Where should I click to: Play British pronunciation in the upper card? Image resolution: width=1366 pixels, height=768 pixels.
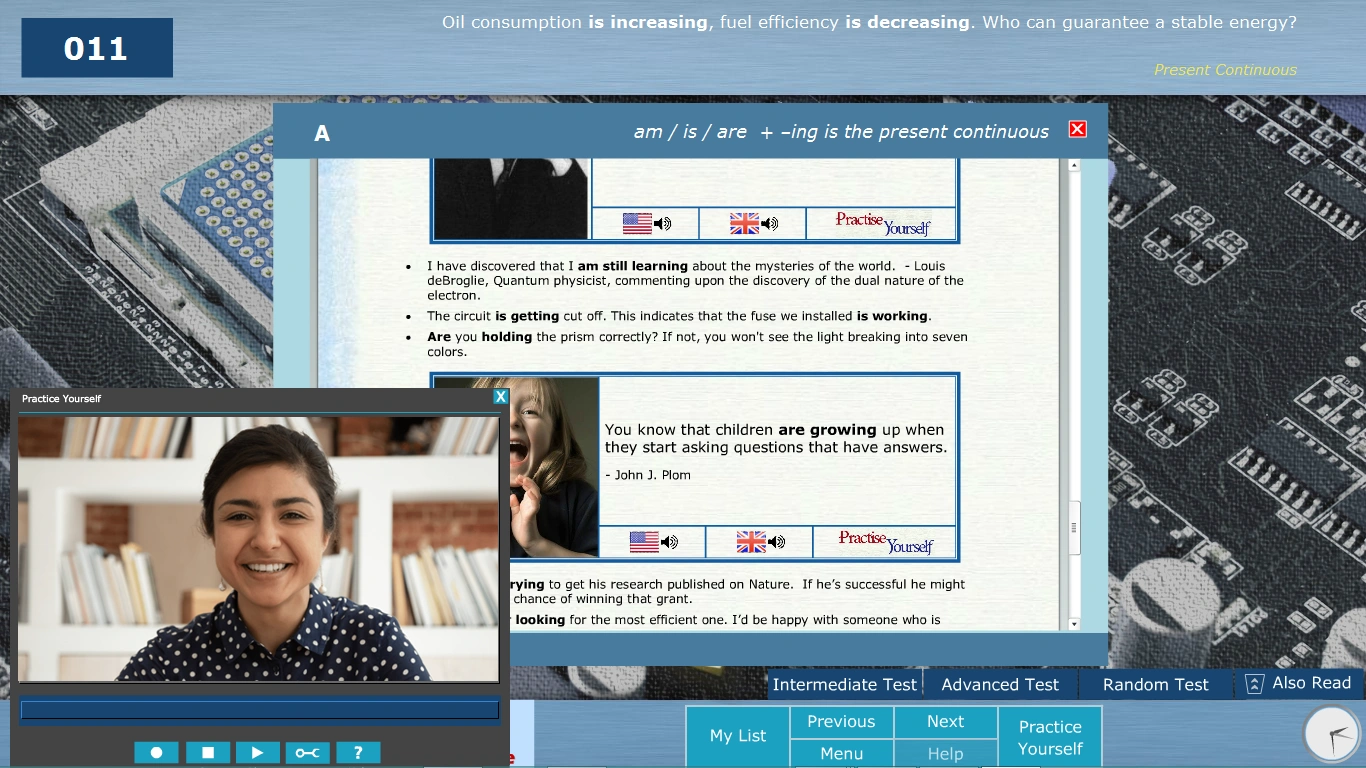(753, 224)
